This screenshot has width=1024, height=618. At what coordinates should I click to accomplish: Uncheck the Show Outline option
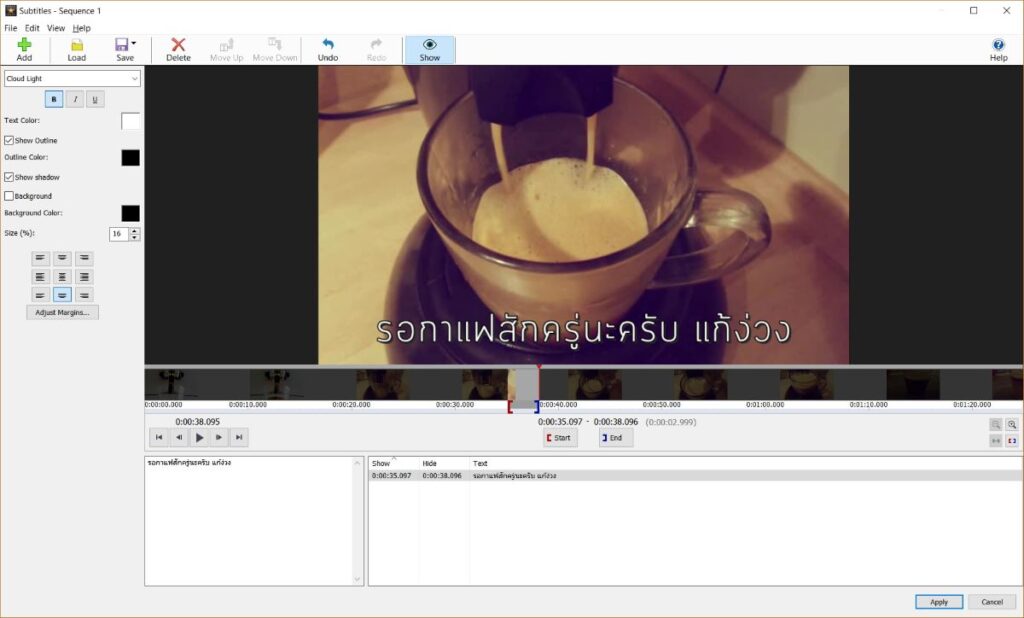click(x=9, y=140)
